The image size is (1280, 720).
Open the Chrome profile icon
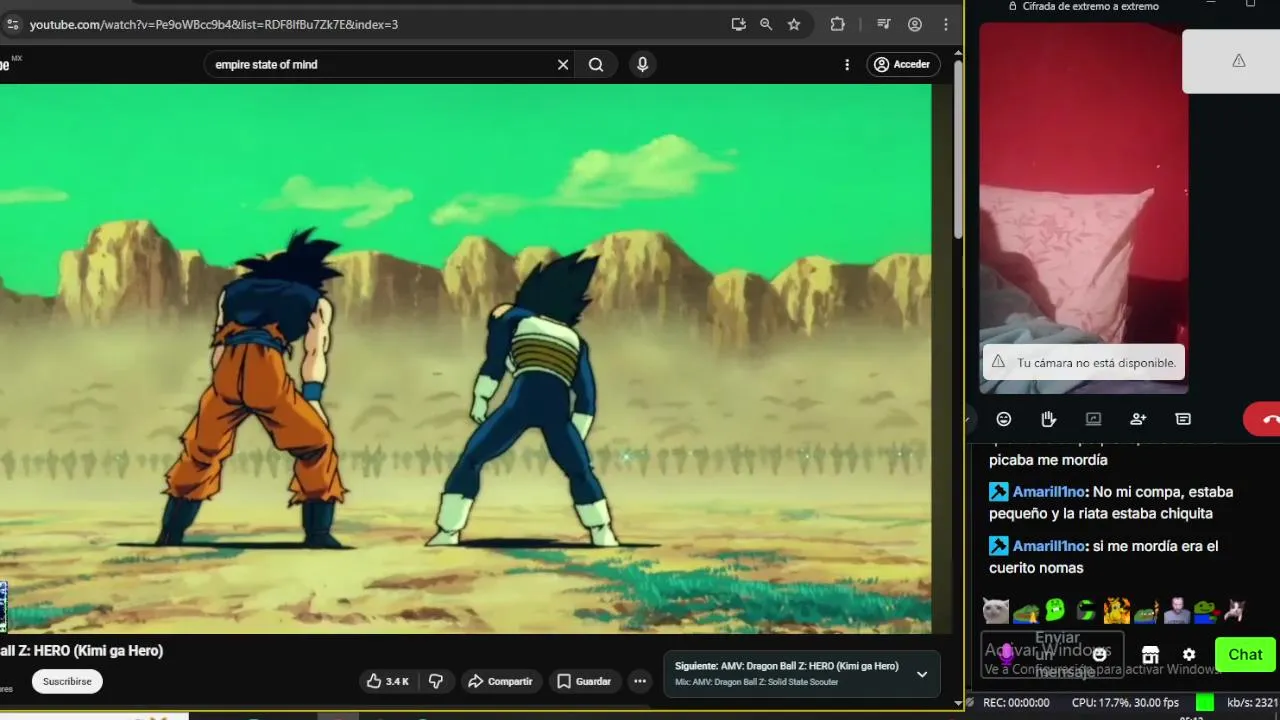915,24
